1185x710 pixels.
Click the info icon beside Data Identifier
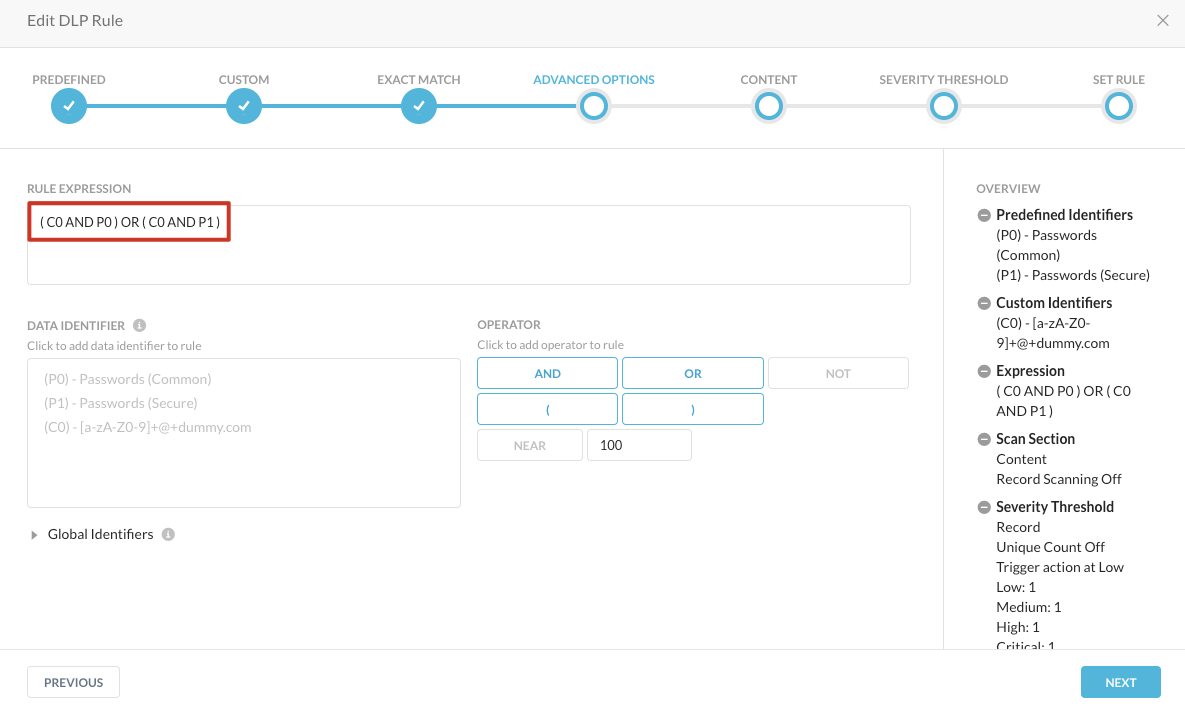[140, 325]
